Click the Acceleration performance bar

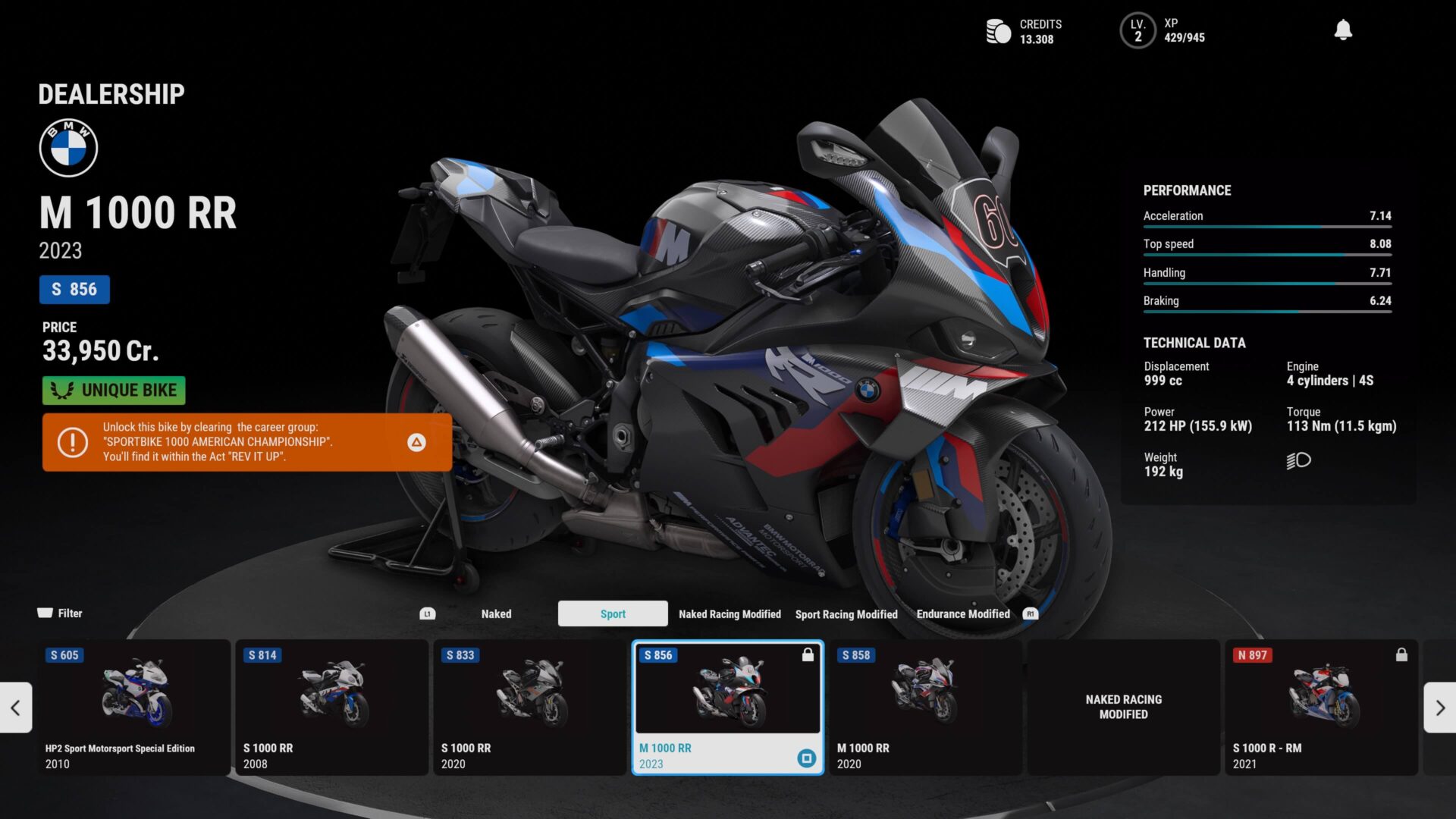(1266, 226)
